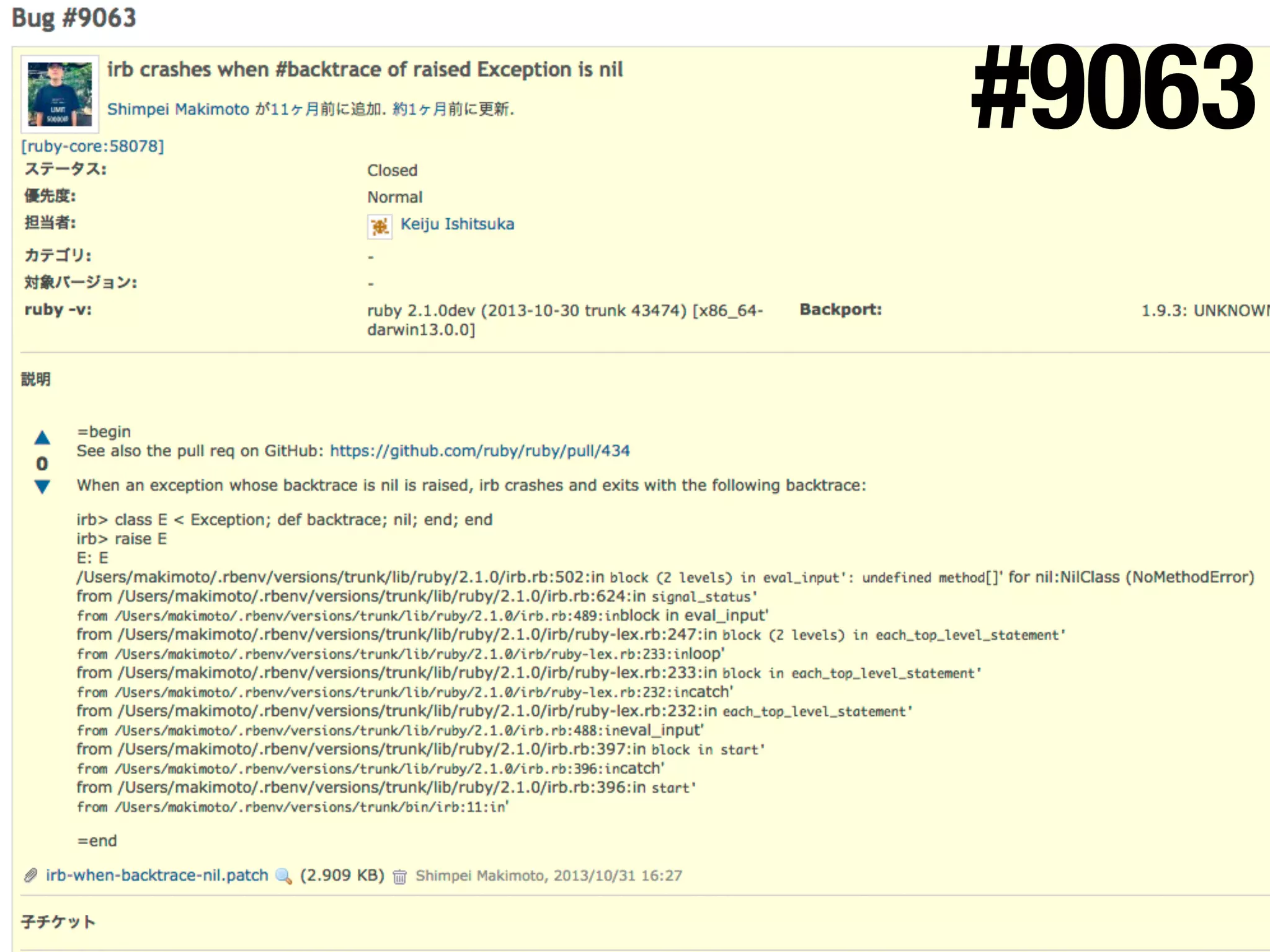Click the issue title about irb crashes

click(365, 69)
